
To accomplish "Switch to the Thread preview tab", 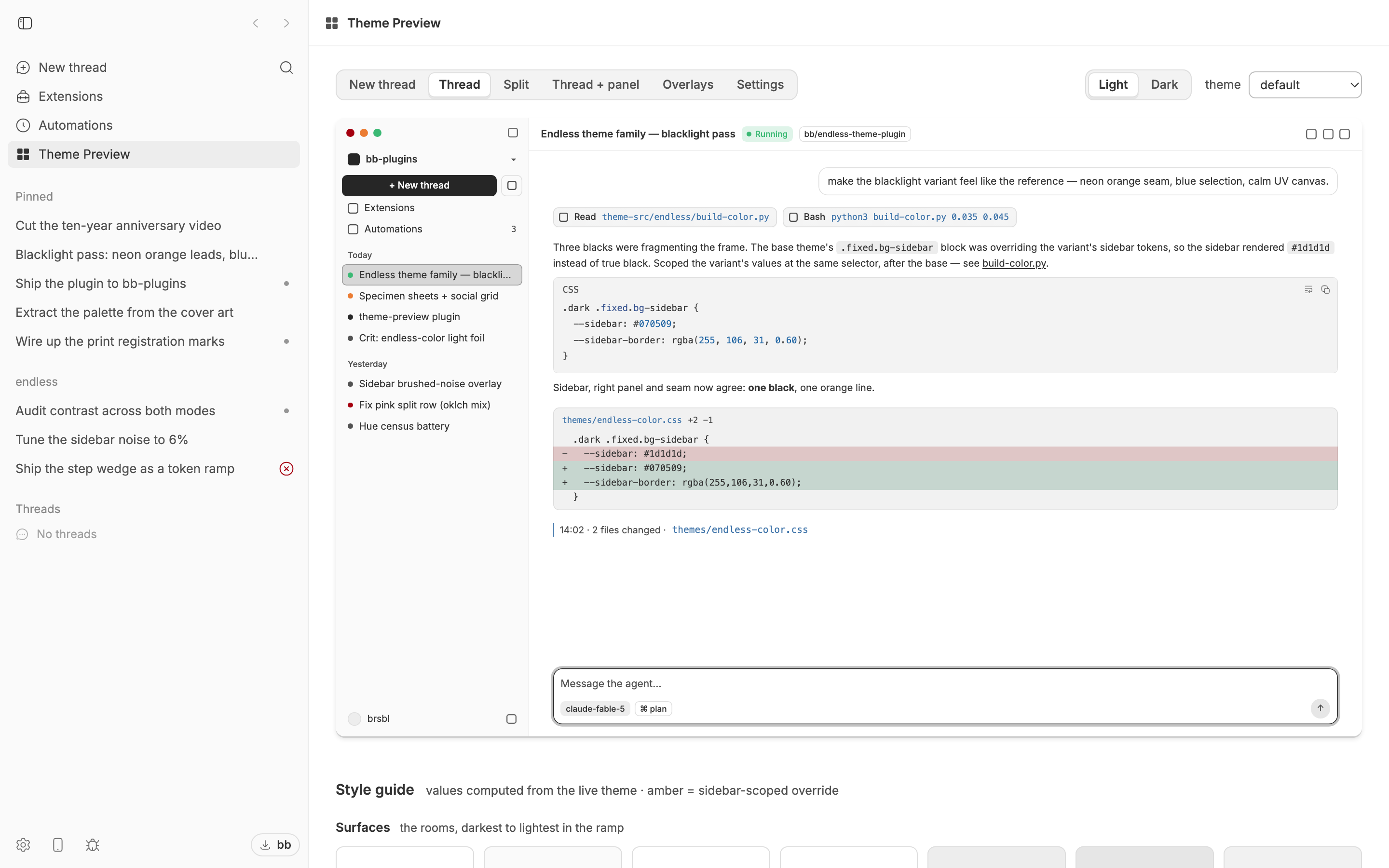I will click(x=459, y=84).
